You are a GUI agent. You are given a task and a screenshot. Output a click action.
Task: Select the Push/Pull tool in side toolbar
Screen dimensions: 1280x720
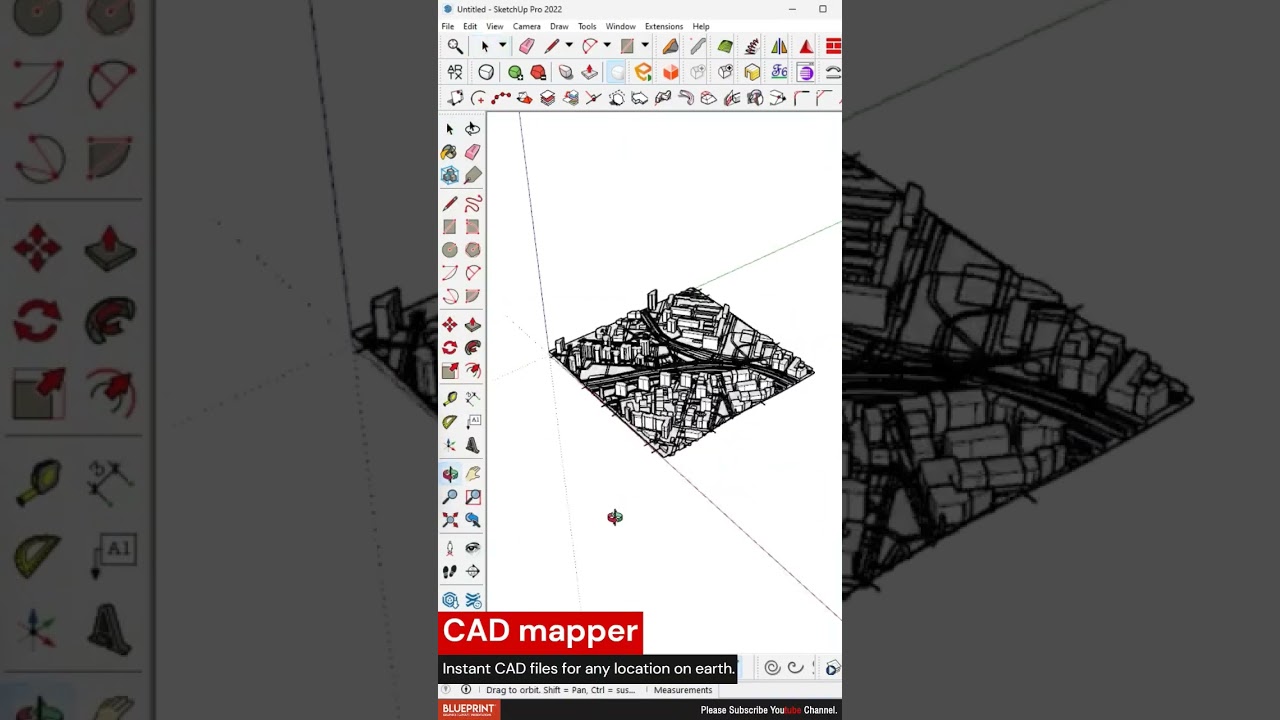(473, 325)
